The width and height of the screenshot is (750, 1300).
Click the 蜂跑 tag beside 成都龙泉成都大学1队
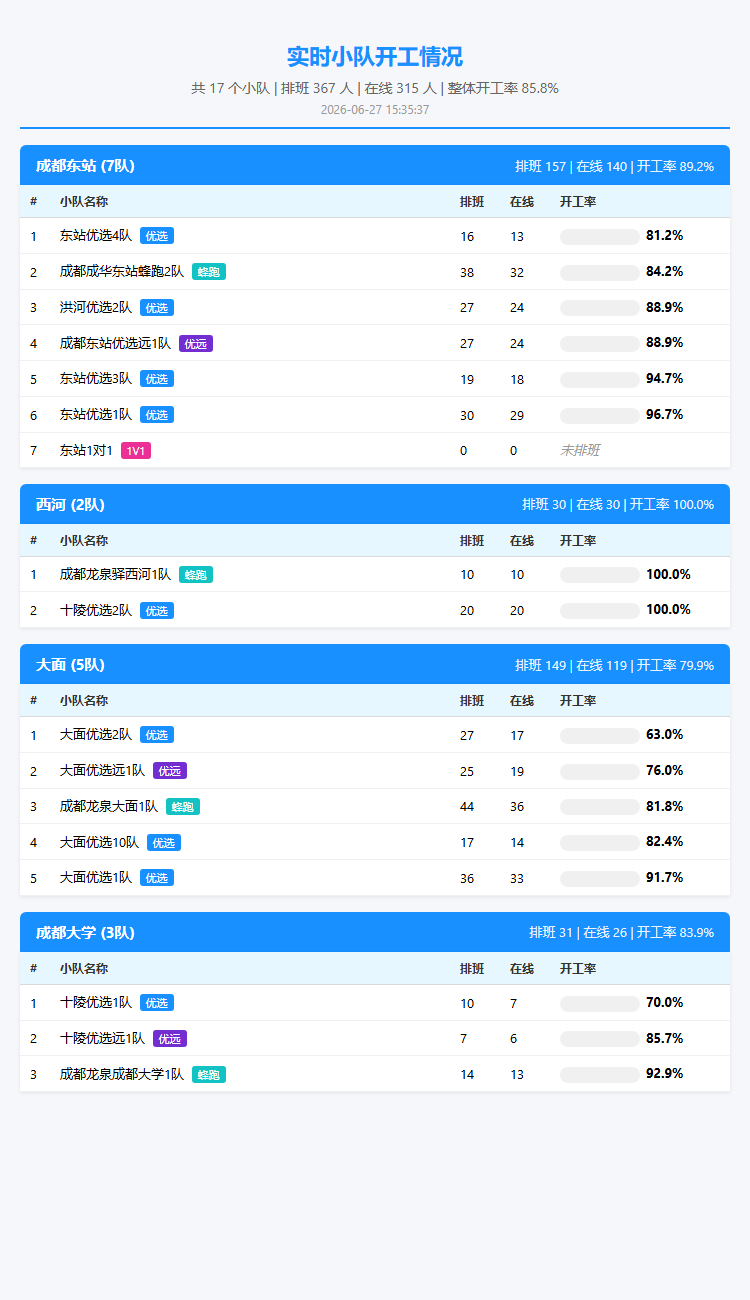tap(209, 1075)
